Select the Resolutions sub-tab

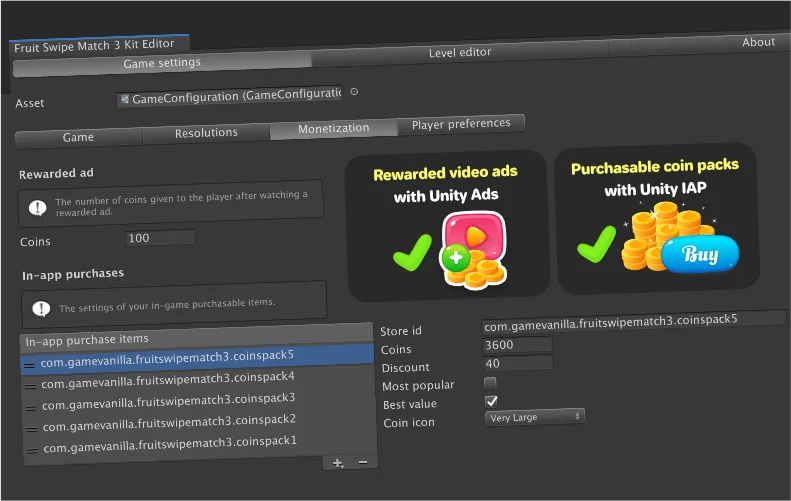[x=206, y=133]
